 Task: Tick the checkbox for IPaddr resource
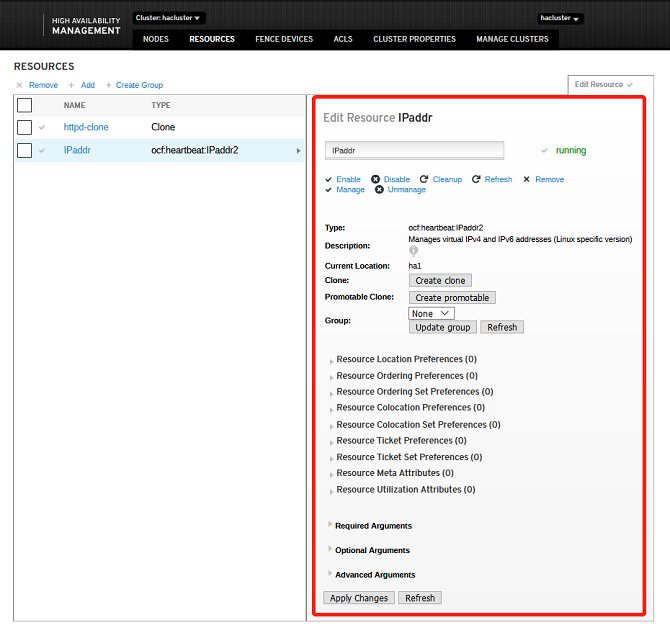(x=25, y=151)
